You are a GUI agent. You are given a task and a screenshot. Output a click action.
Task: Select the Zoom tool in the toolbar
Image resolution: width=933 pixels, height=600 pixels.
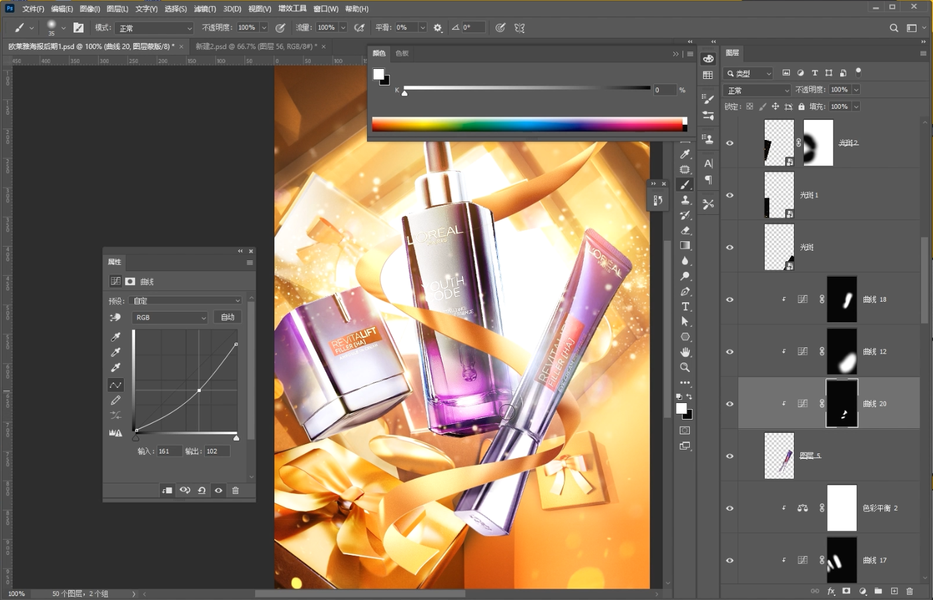(x=685, y=367)
